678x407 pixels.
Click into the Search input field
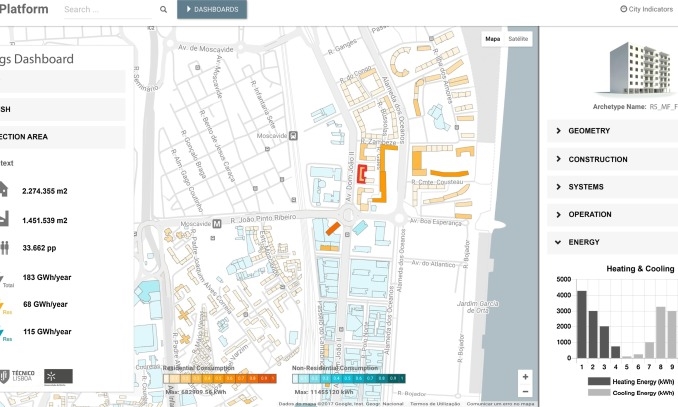(x=108, y=10)
